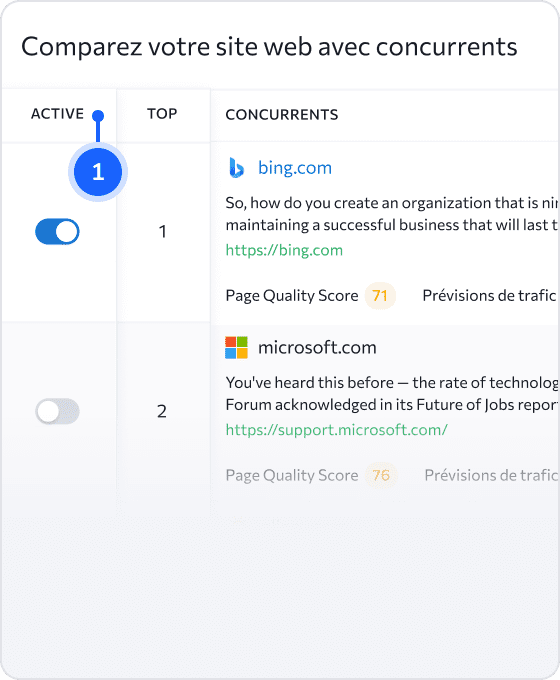Select the CONCURRENTS column header
The height and width of the screenshot is (680, 560).
point(282,114)
